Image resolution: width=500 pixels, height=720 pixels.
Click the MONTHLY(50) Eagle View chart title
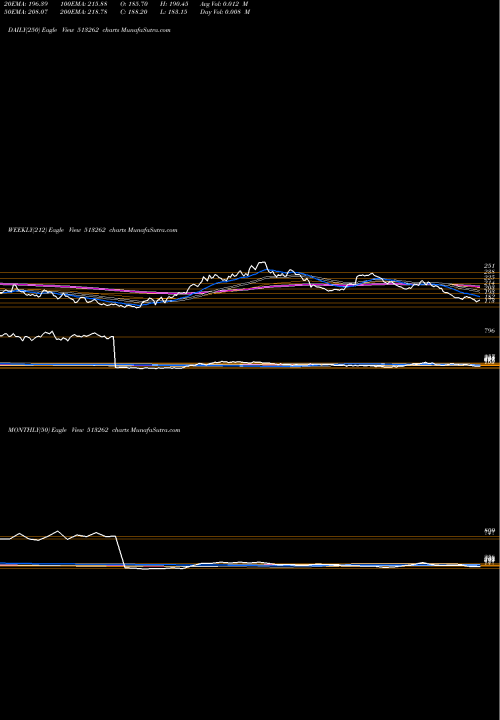pyautogui.click(x=94, y=430)
